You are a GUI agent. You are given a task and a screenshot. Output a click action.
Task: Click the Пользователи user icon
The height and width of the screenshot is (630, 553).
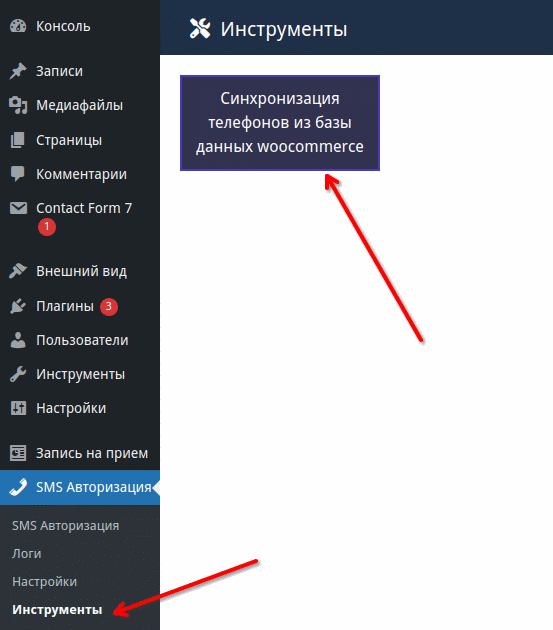(x=18, y=340)
